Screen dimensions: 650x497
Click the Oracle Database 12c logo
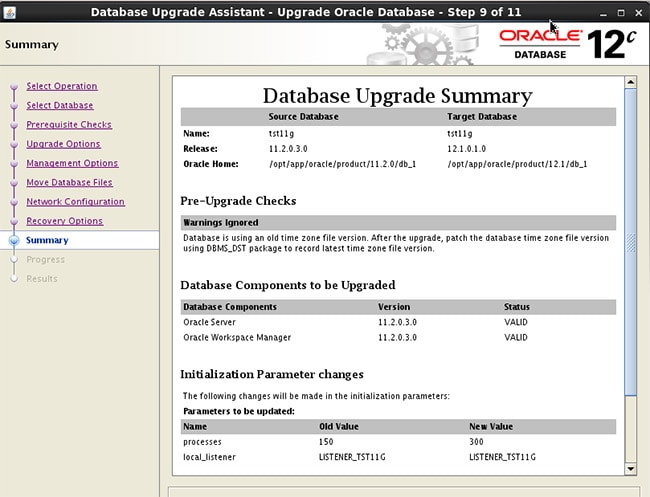click(x=568, y=44)
